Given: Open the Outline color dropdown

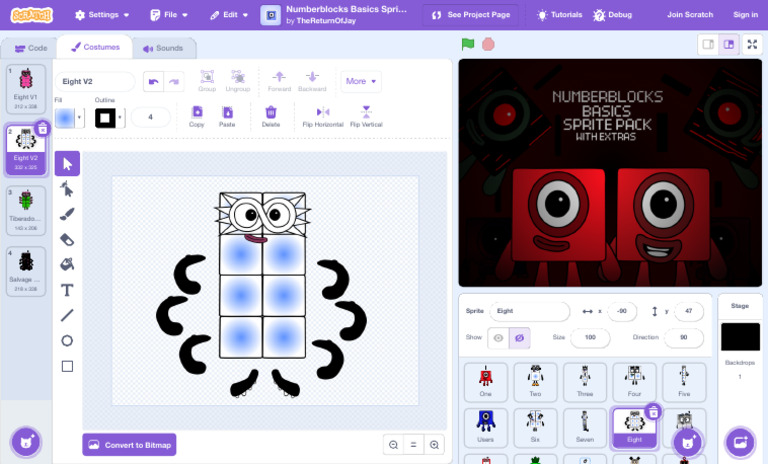Looking at the screenshot, I should (109, 118).
